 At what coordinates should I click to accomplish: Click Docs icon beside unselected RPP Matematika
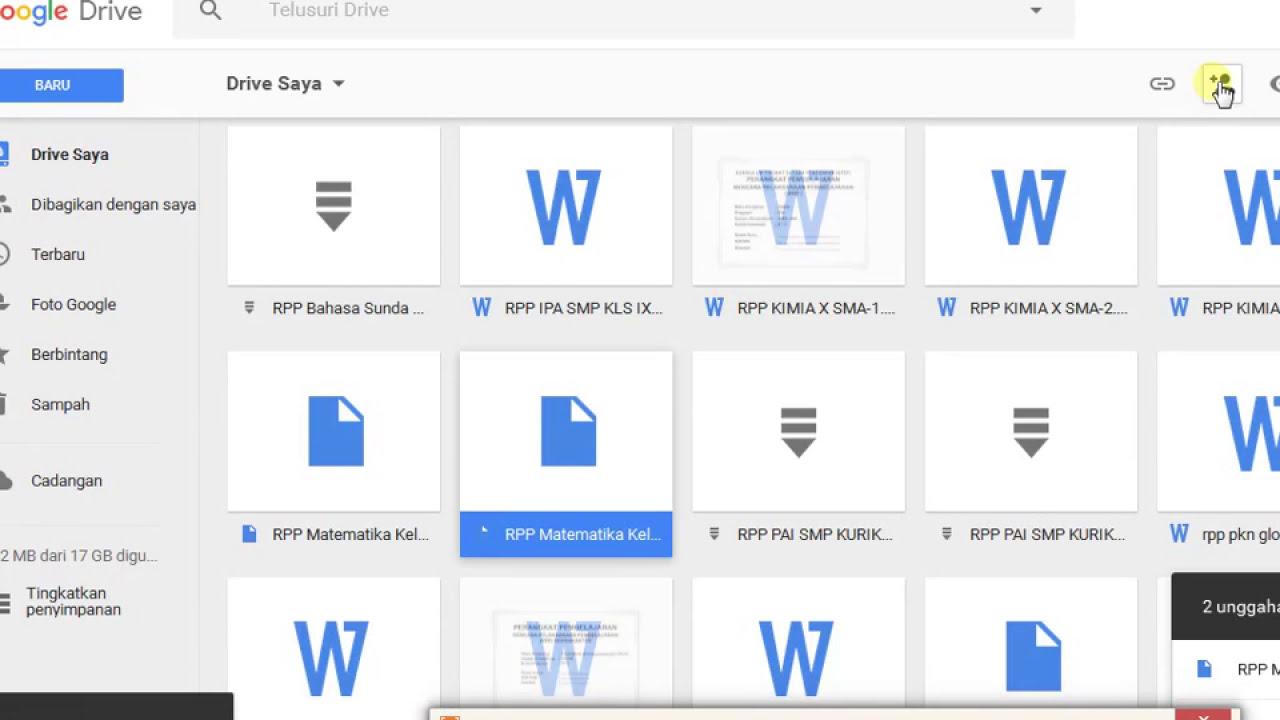(x=250, y=534)
